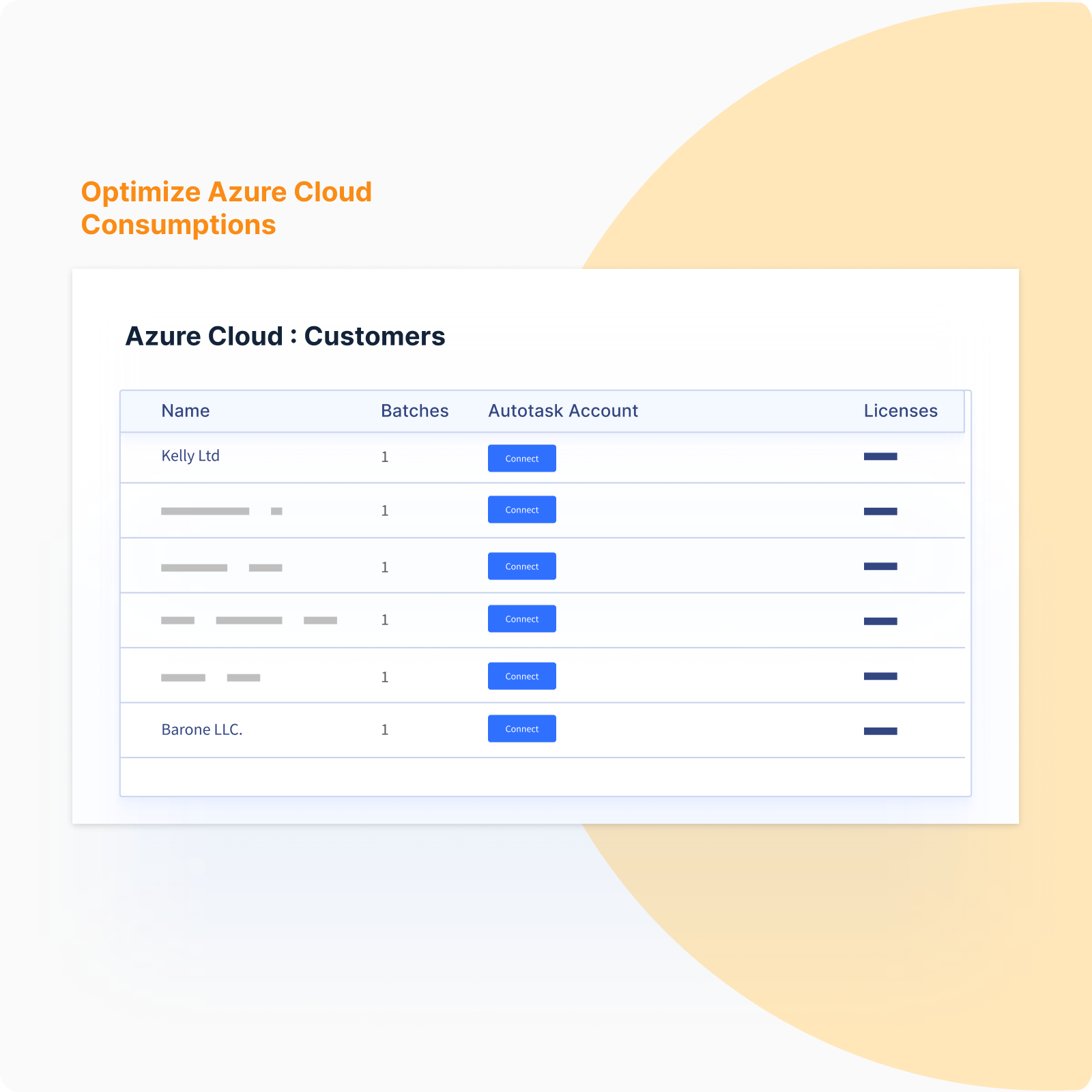Image resolution: width=1092 pixels, height=1092 pixels.
Task: Click Connect button for Barone LLC.
Action: (x=521, y=728)
